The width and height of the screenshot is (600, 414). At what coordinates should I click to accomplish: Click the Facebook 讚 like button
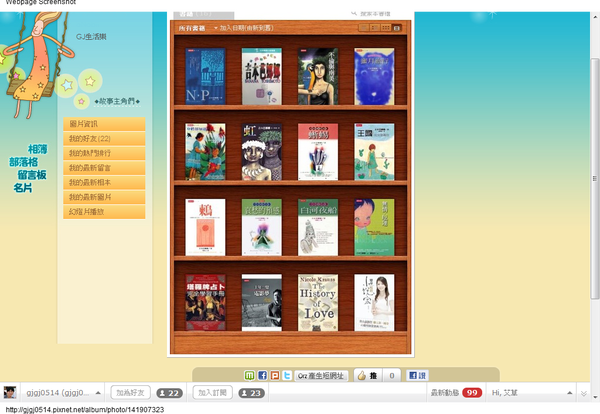(x=417, y=375)
